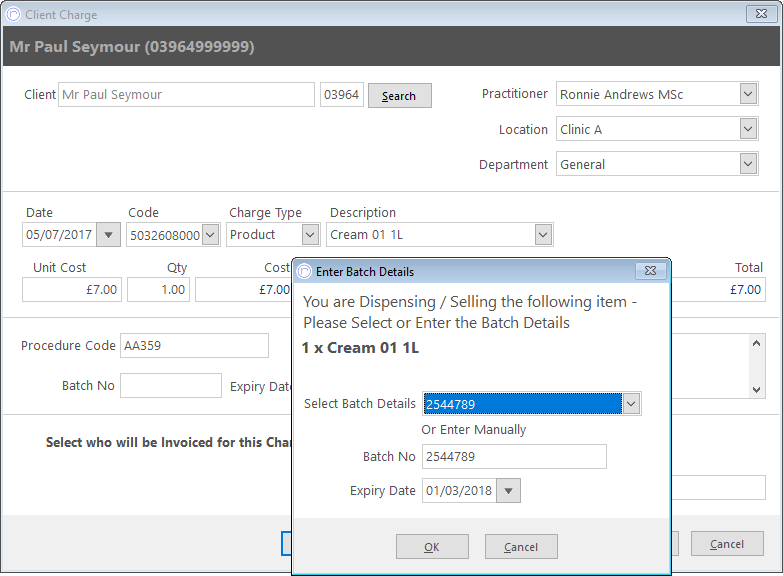Click the Unit Cost field £7.00
Viewport: 783px width, 576px height.
[x=71, y=290]
